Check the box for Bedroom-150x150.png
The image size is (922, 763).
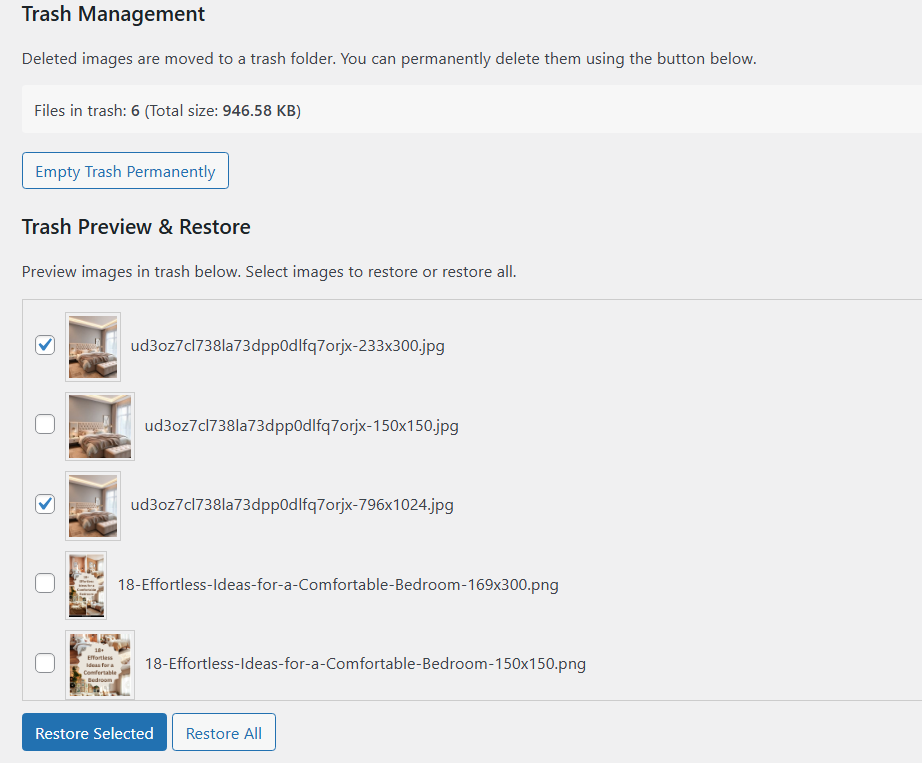pyautogui.click(x=45, y=662)
